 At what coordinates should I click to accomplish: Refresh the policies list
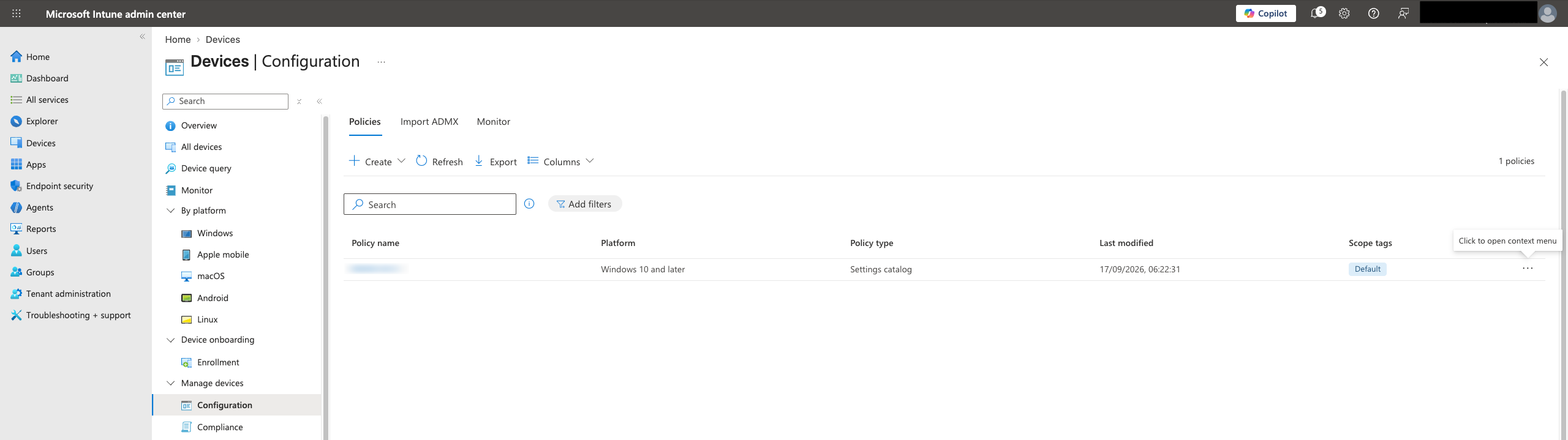pyautogui.click(x=440, y=162)
